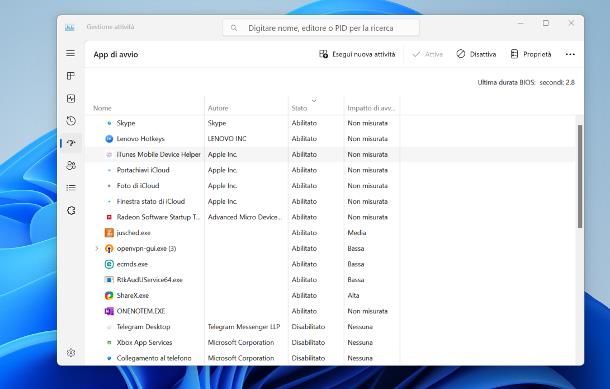Open the hamburger navigation menu
The width and height of the screenshot is (610, 389).
tap(70, 53)
